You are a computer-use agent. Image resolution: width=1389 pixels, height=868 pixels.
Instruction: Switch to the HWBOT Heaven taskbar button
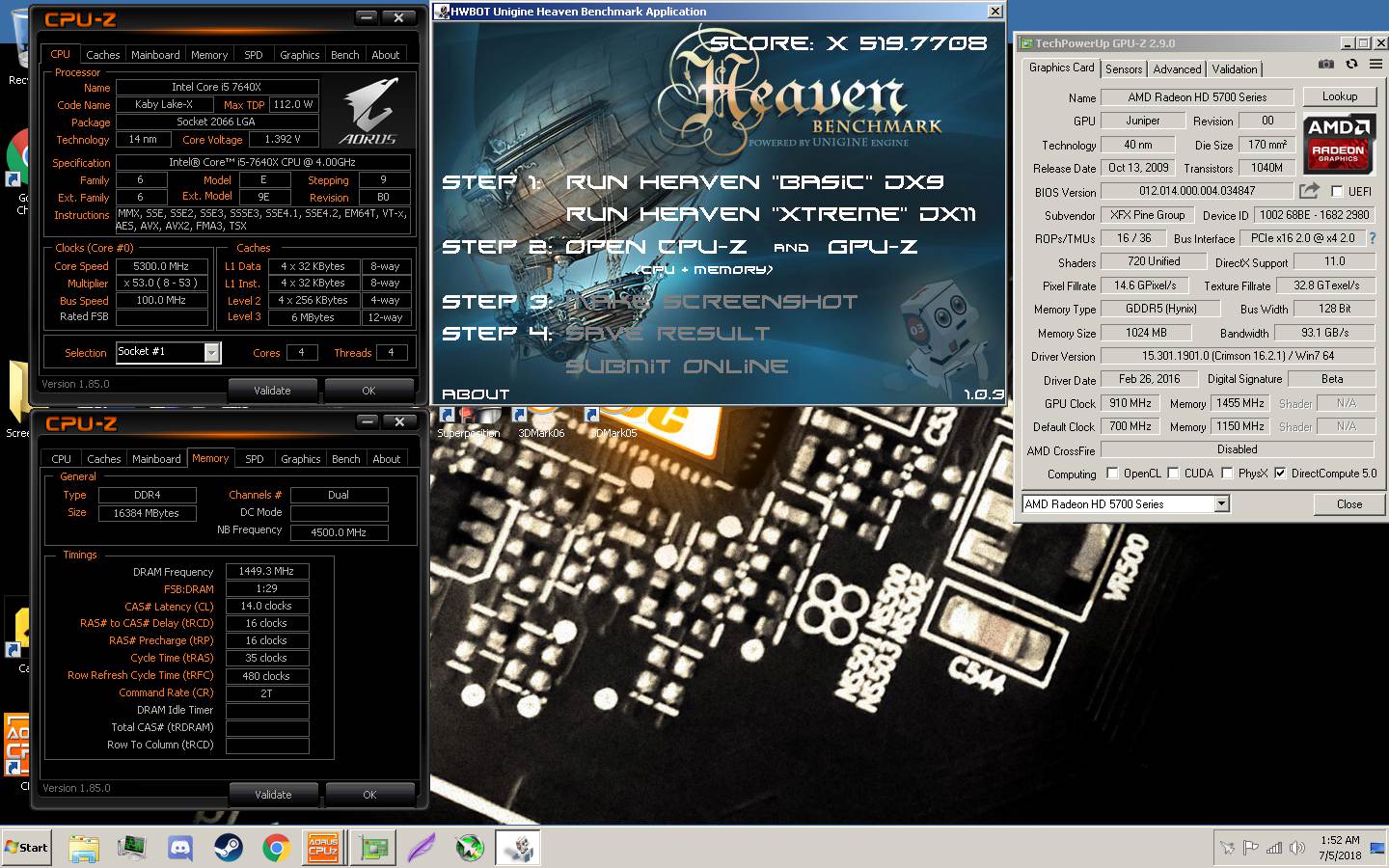[518, 848]
